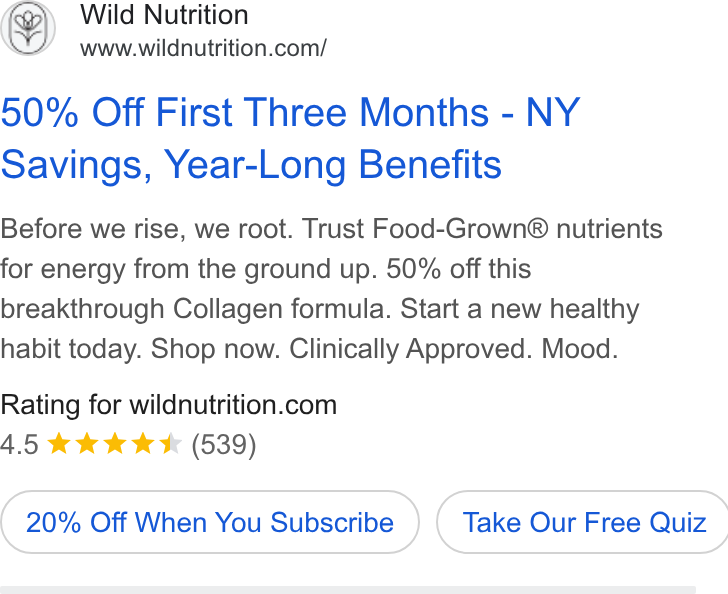
Task: Click the 'Food-Grown®' phrase in description
Action: pyautogui.click(x=460, y=228)
